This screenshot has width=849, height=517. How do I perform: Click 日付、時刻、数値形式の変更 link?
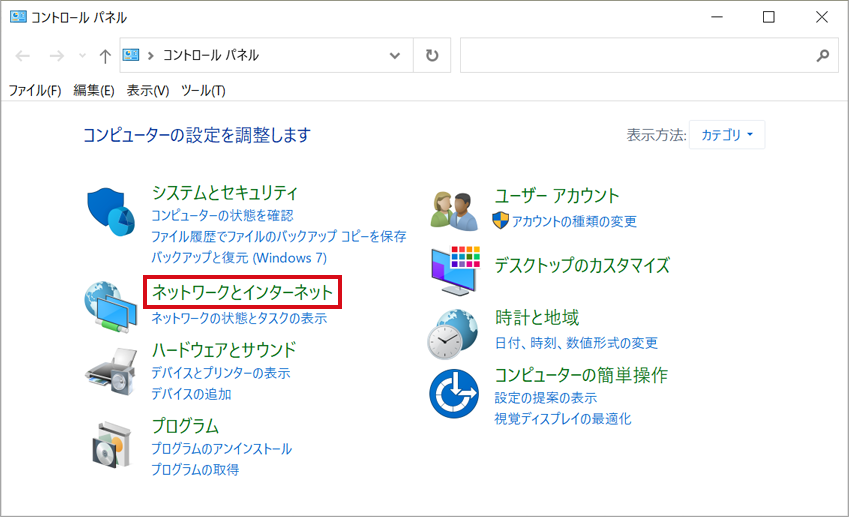point(576,343)
